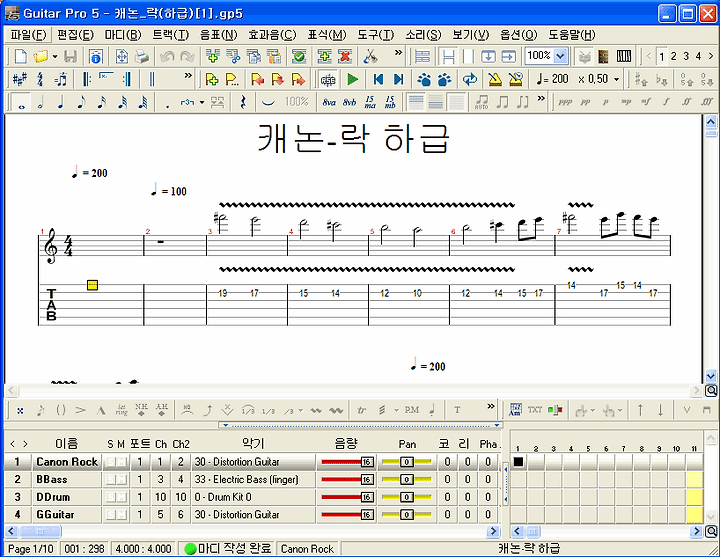Image resolution: width=720 pixels, height=557 pixels.
Task: Toggle mute on GGuitar track
Action: 121,515
